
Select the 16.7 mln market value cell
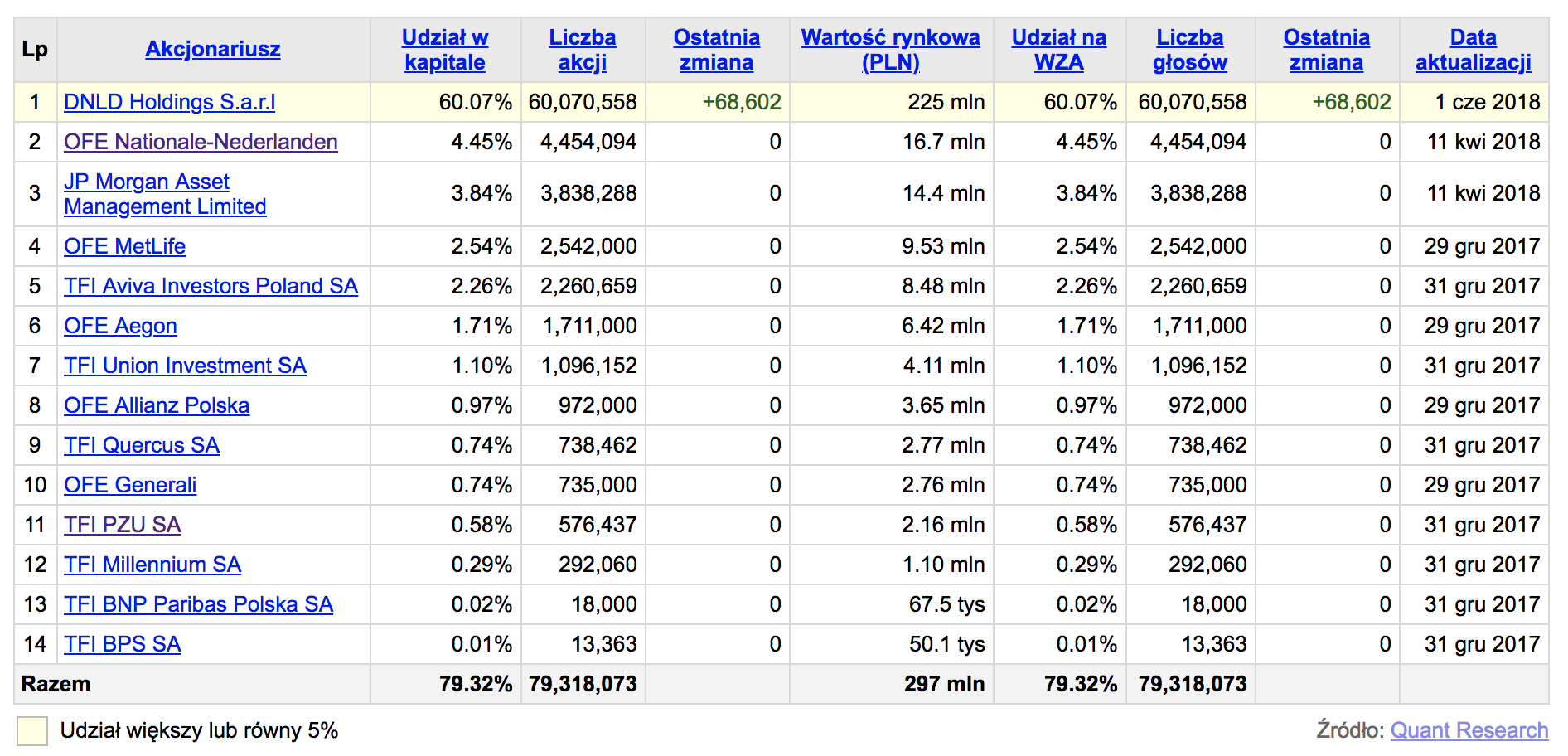click(892, 142)
